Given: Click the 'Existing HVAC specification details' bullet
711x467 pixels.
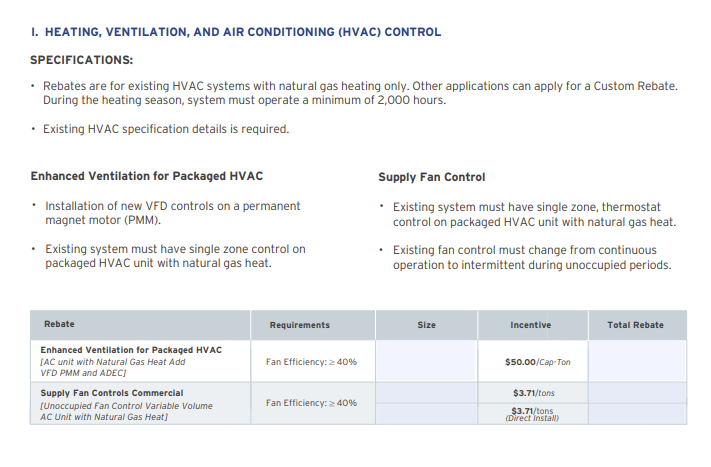Looking at the screenshot, I should click(166, 129).
